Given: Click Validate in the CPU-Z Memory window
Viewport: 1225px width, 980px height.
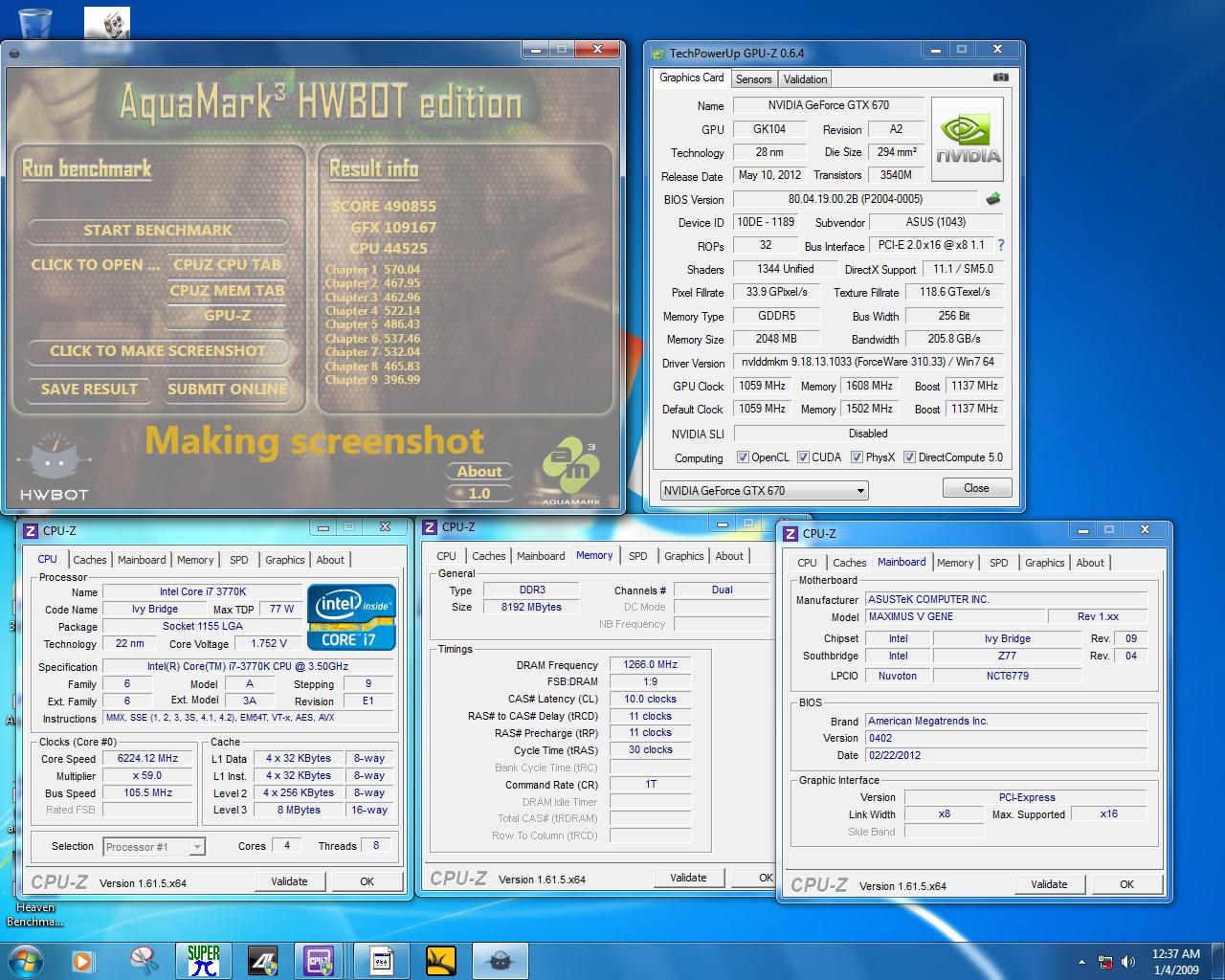Looking at the screenshot, I should [x=688, y=878].
